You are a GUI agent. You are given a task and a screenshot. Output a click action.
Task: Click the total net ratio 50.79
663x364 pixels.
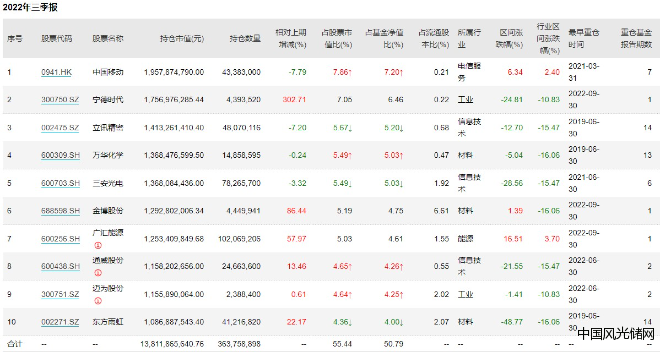pos(393,344)
